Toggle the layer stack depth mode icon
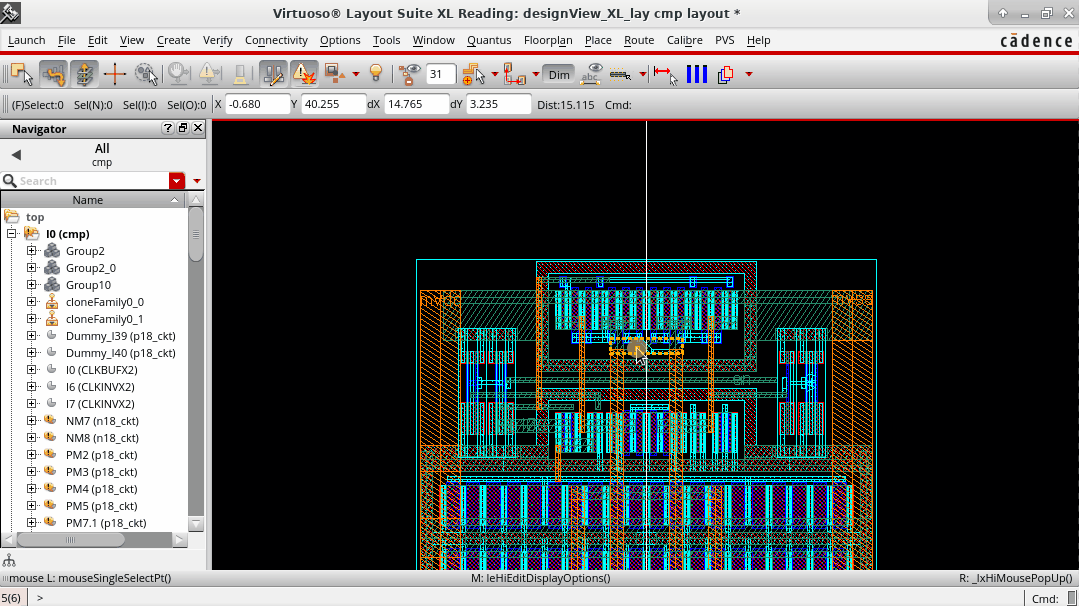Image resolution: width=1079 pixels, height=606 pixels. tap(84, 74)
